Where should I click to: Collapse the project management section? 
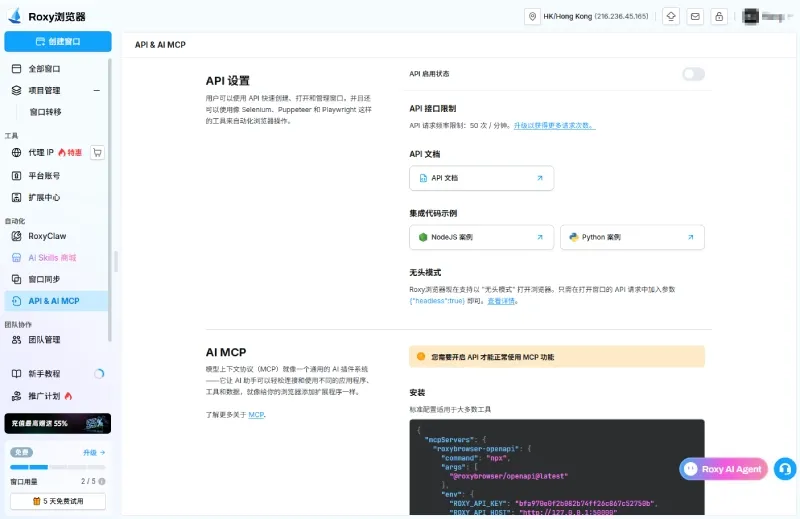tap(96, 90)
